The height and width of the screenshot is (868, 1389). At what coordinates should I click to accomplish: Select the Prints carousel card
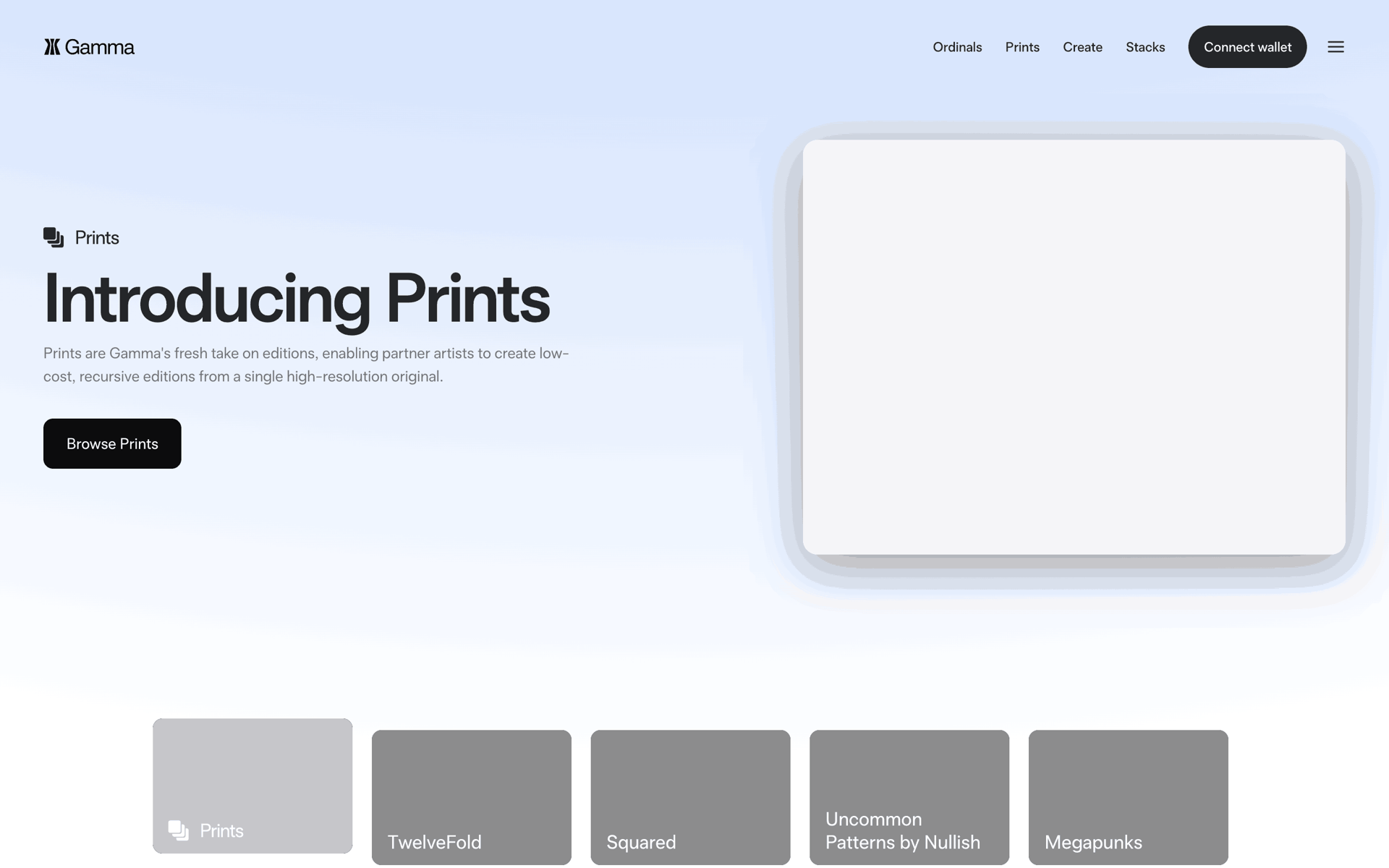click(252, 786)
